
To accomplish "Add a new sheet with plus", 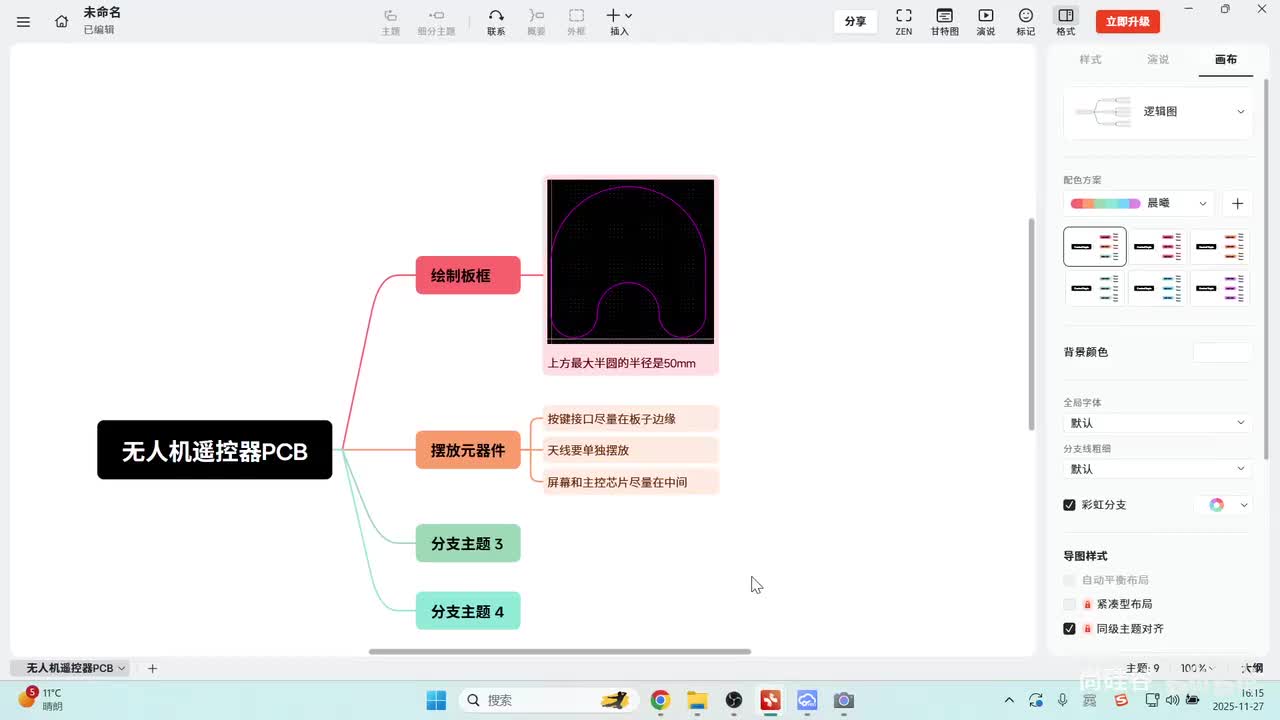I will pos(152,668).
